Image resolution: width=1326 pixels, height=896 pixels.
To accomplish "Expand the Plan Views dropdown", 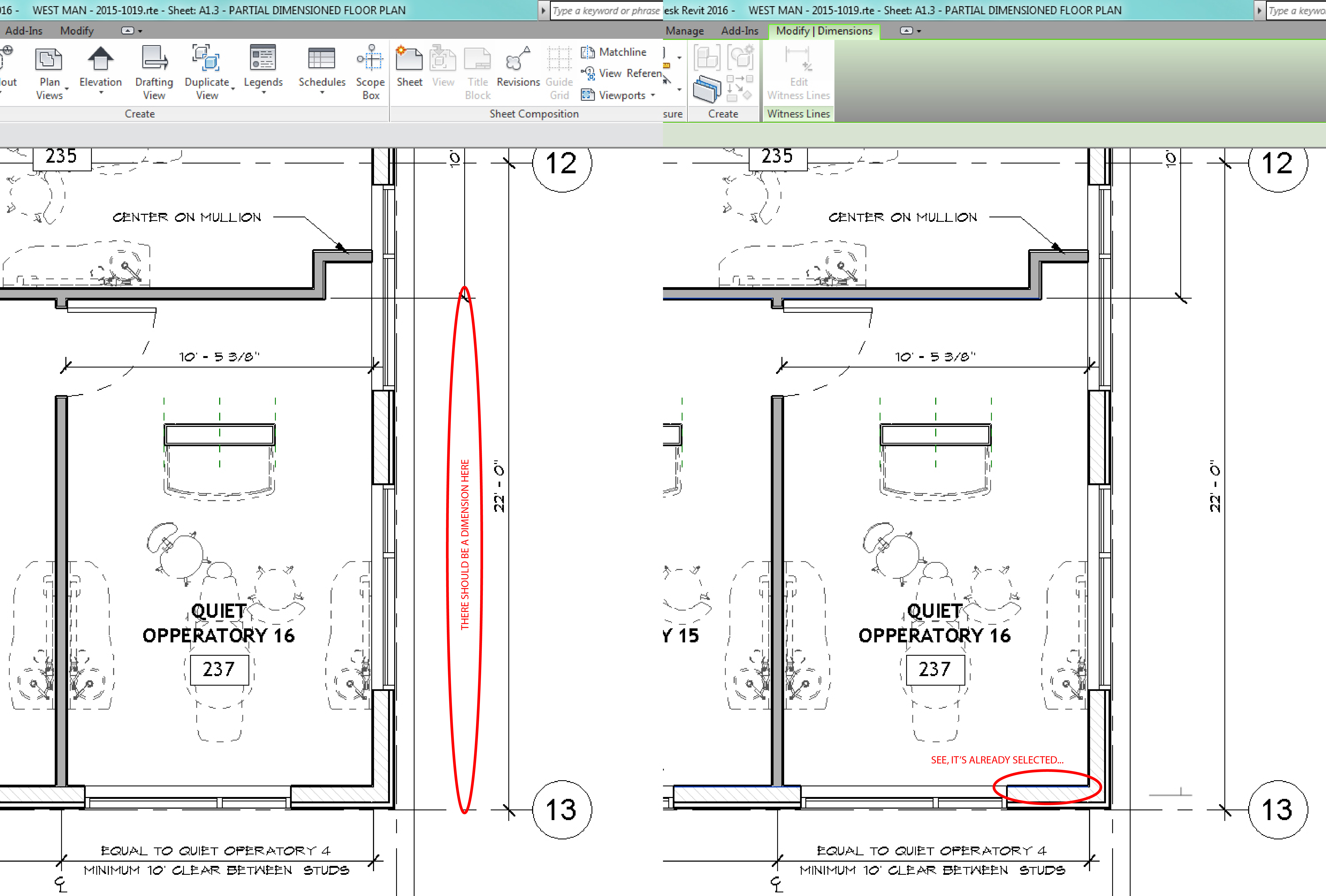I will click(x=67, y=89).
